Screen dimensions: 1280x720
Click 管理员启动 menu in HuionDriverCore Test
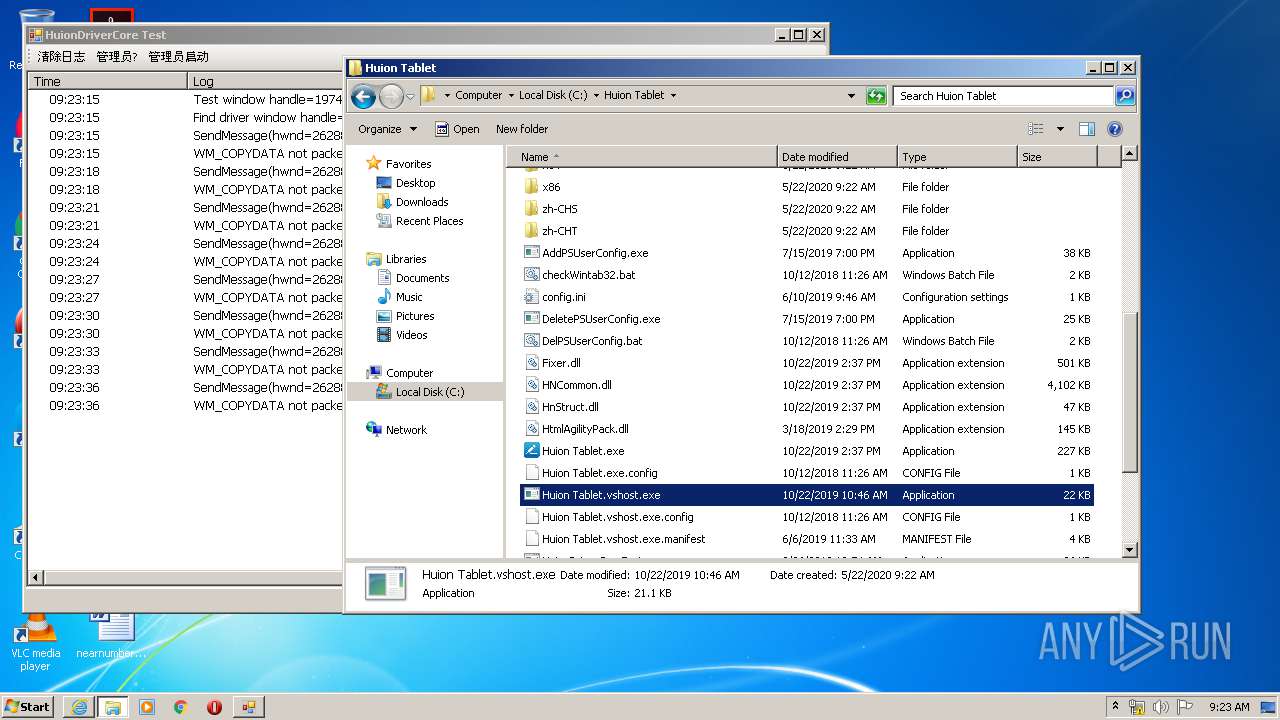tap(179, 56)
